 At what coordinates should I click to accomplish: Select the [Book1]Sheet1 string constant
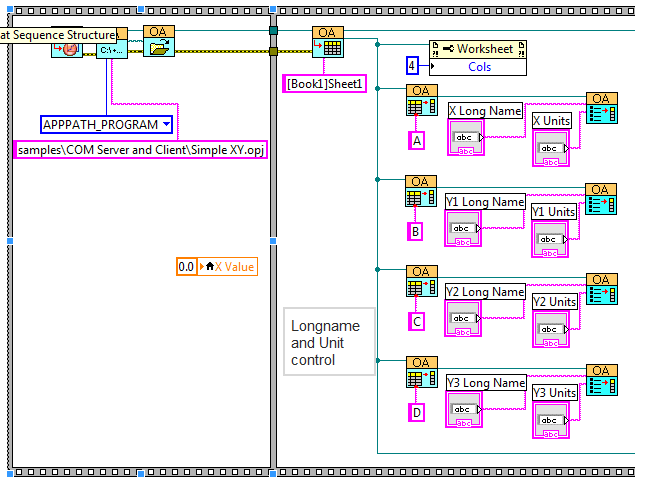pos(325,83)
